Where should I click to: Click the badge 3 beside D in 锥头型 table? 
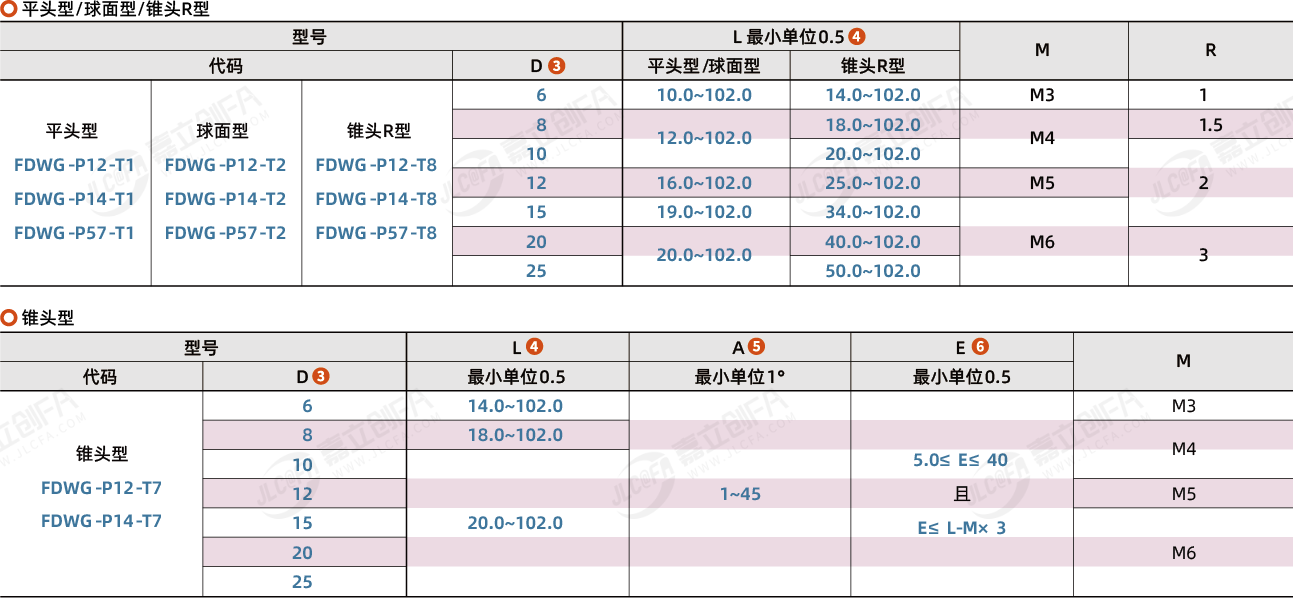point(320,377)
